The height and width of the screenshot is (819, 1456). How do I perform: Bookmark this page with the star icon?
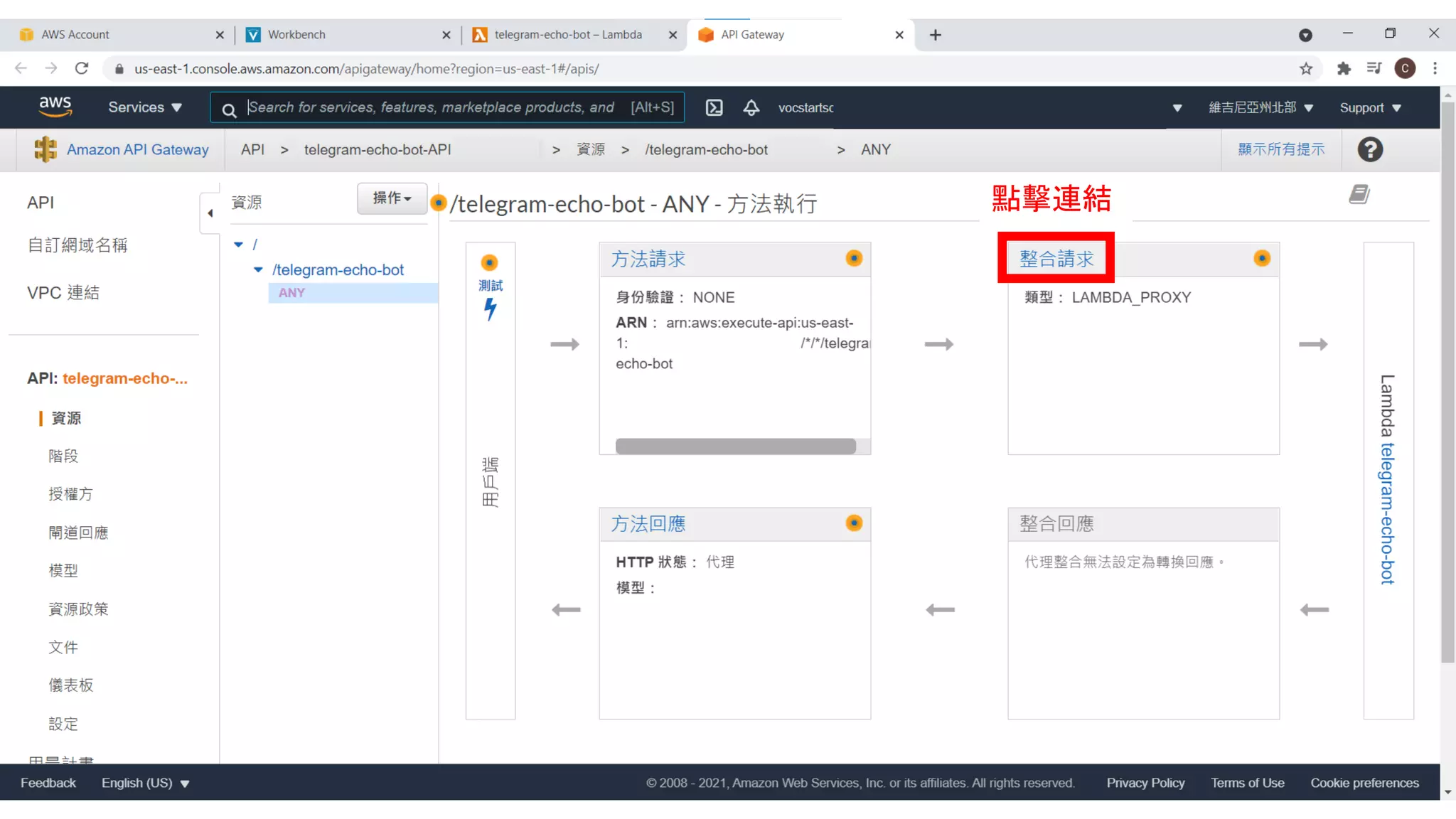pos(1306,69)
